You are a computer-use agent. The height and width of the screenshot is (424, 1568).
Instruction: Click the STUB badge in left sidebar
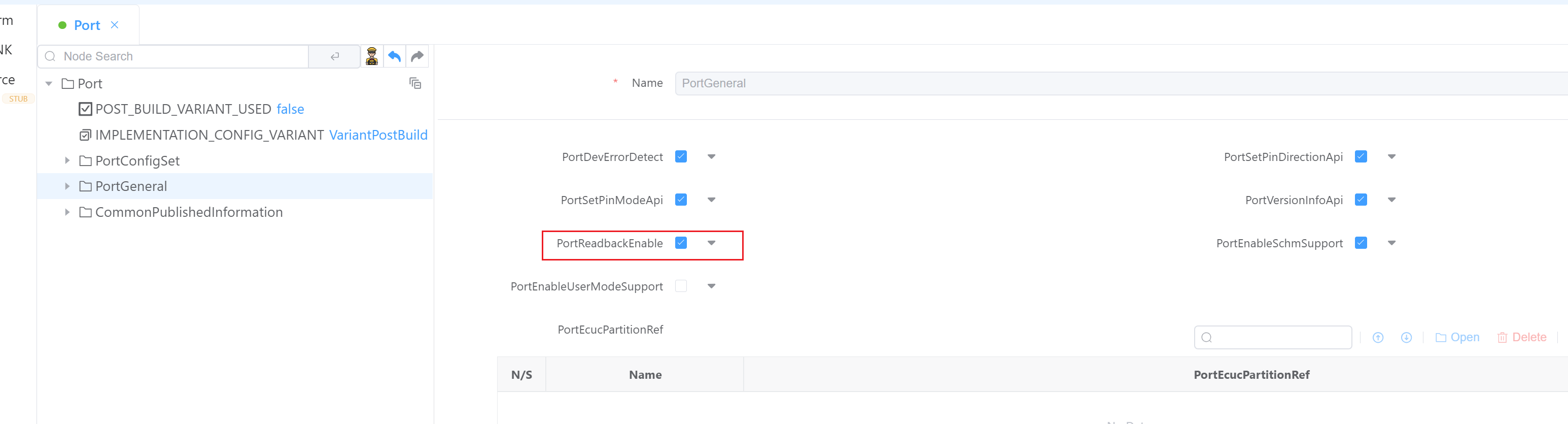point(18,99)
